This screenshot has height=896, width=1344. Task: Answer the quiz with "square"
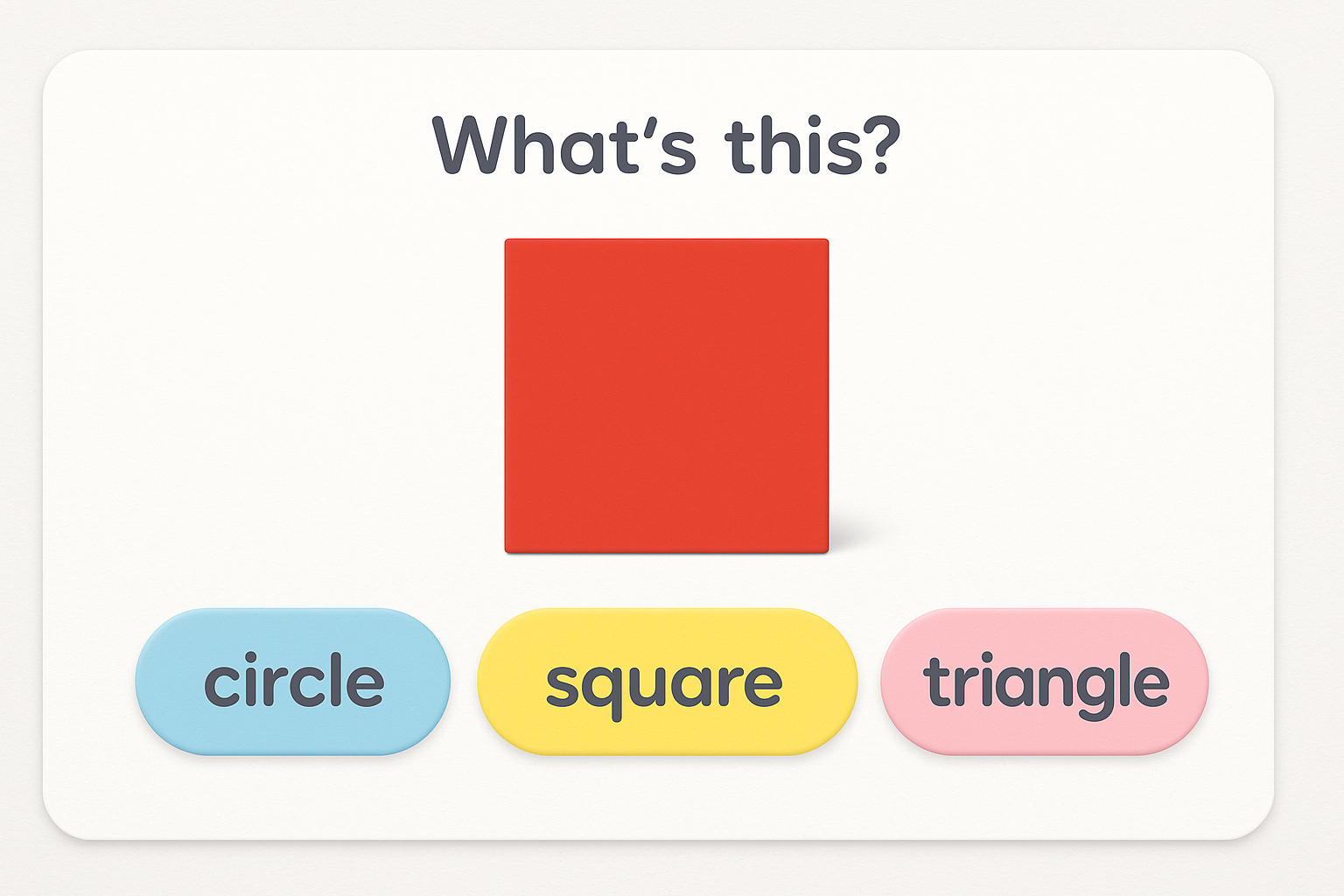click(667, 682)
